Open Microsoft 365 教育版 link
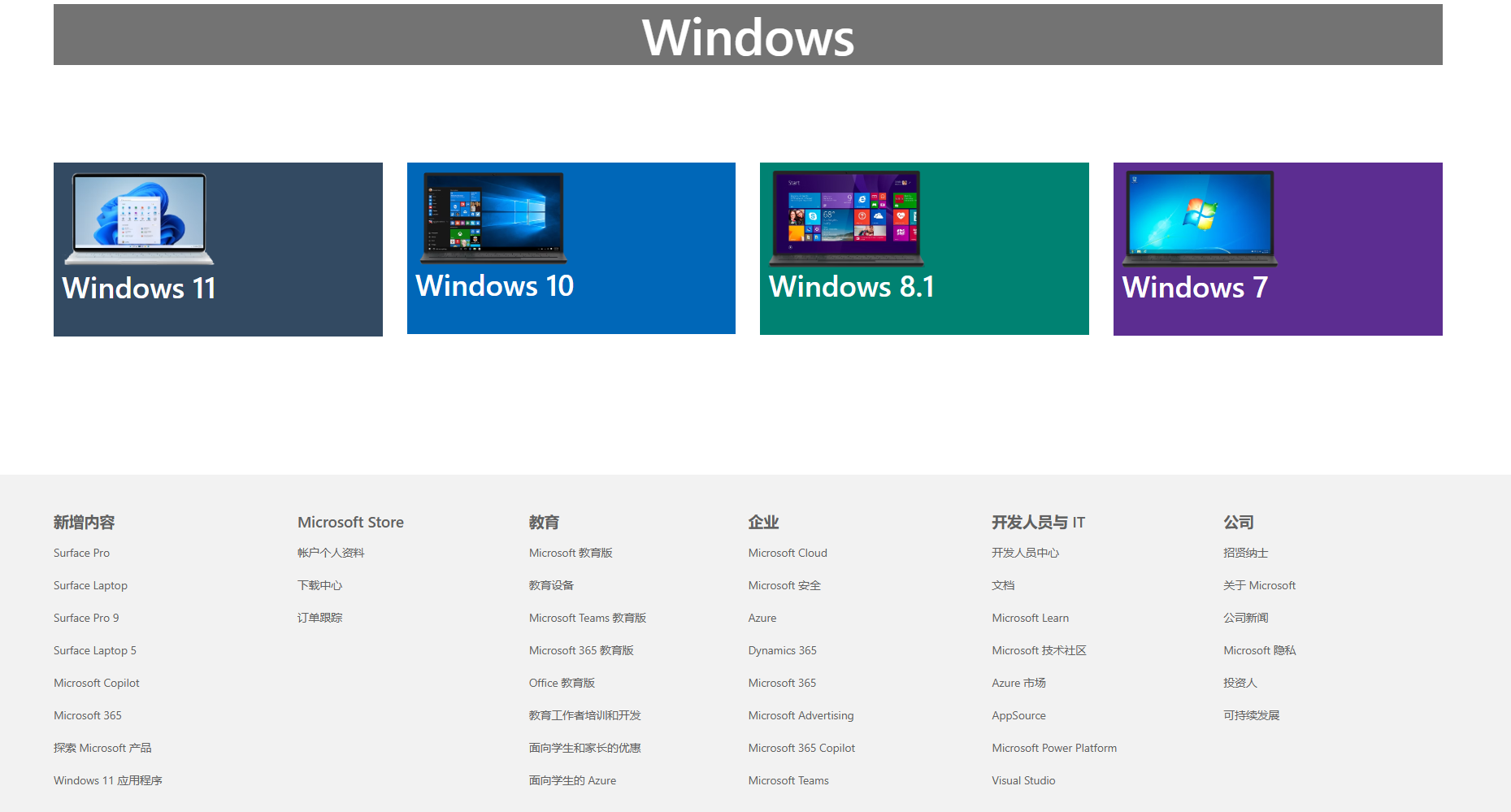This screenshot has height=812, width=1511. click(x=581, y=650)
